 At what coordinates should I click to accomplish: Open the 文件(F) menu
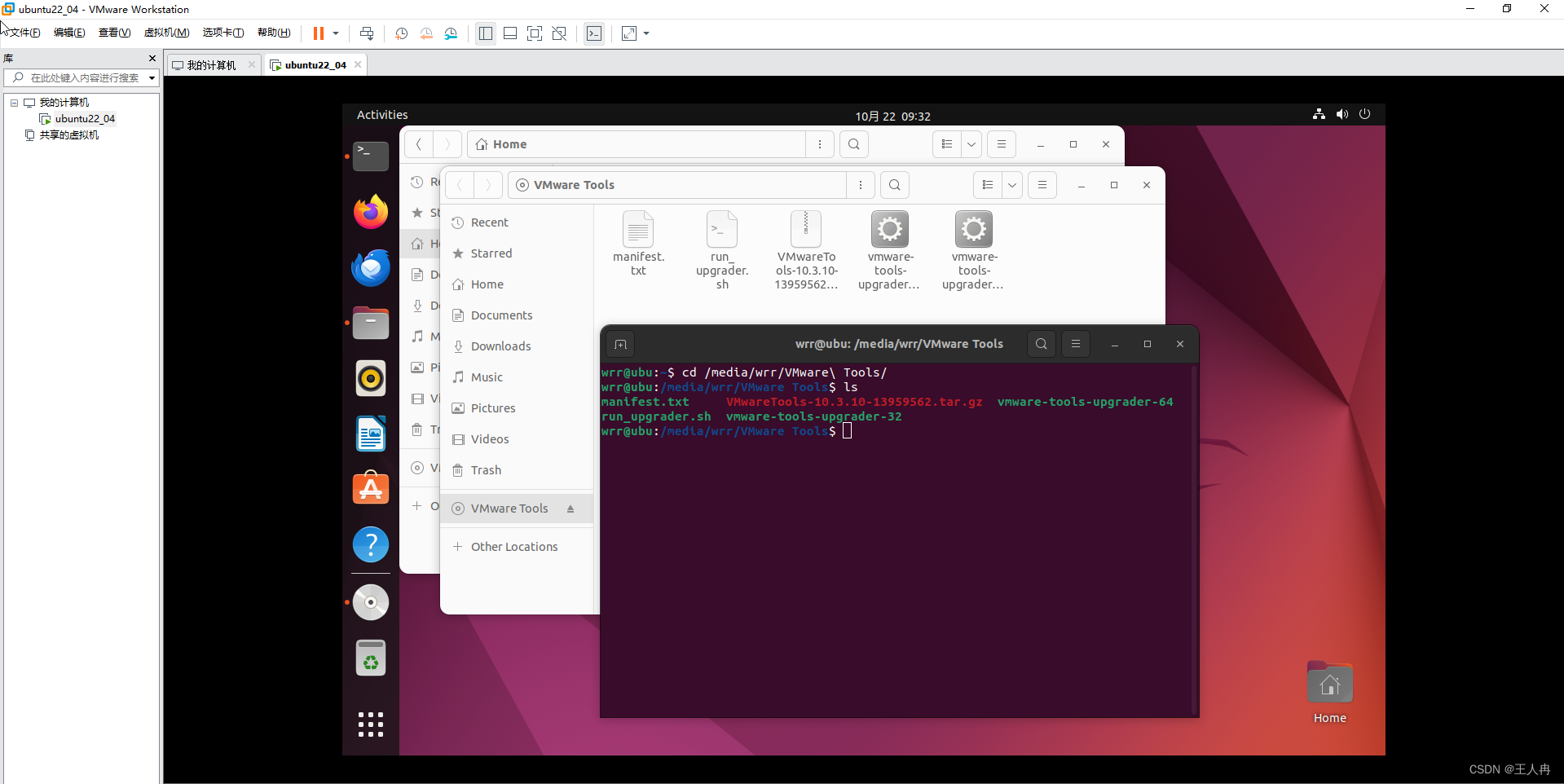coord(24,33)
